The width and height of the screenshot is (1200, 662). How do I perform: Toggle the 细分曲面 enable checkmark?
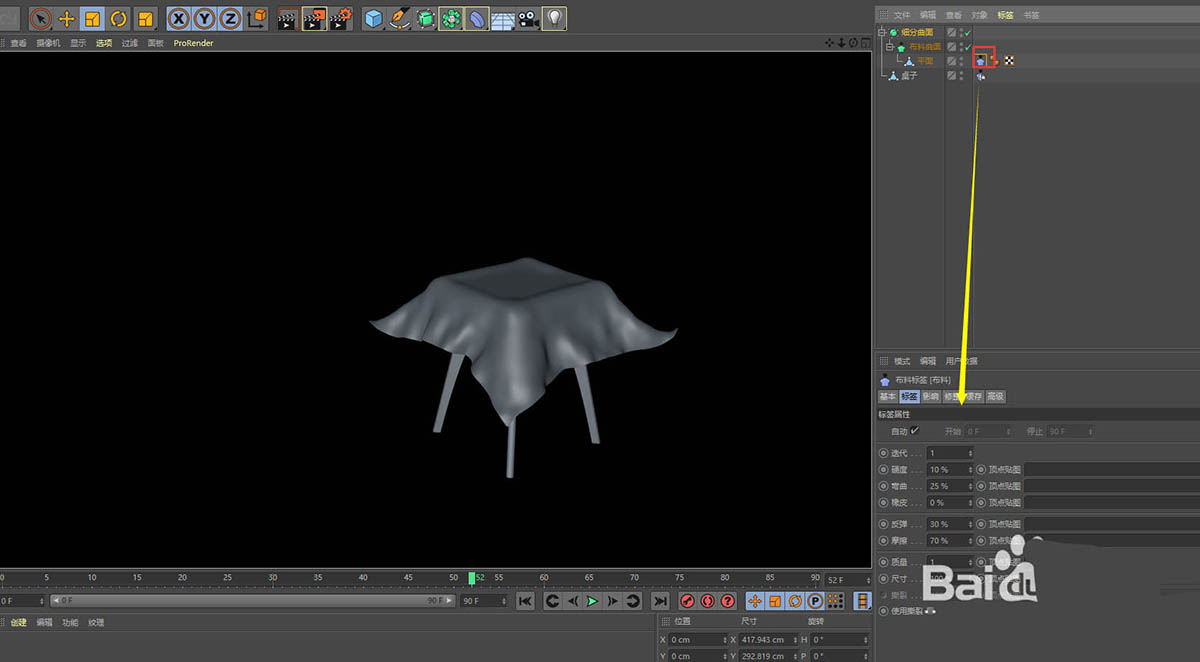(x=967, y=33)
